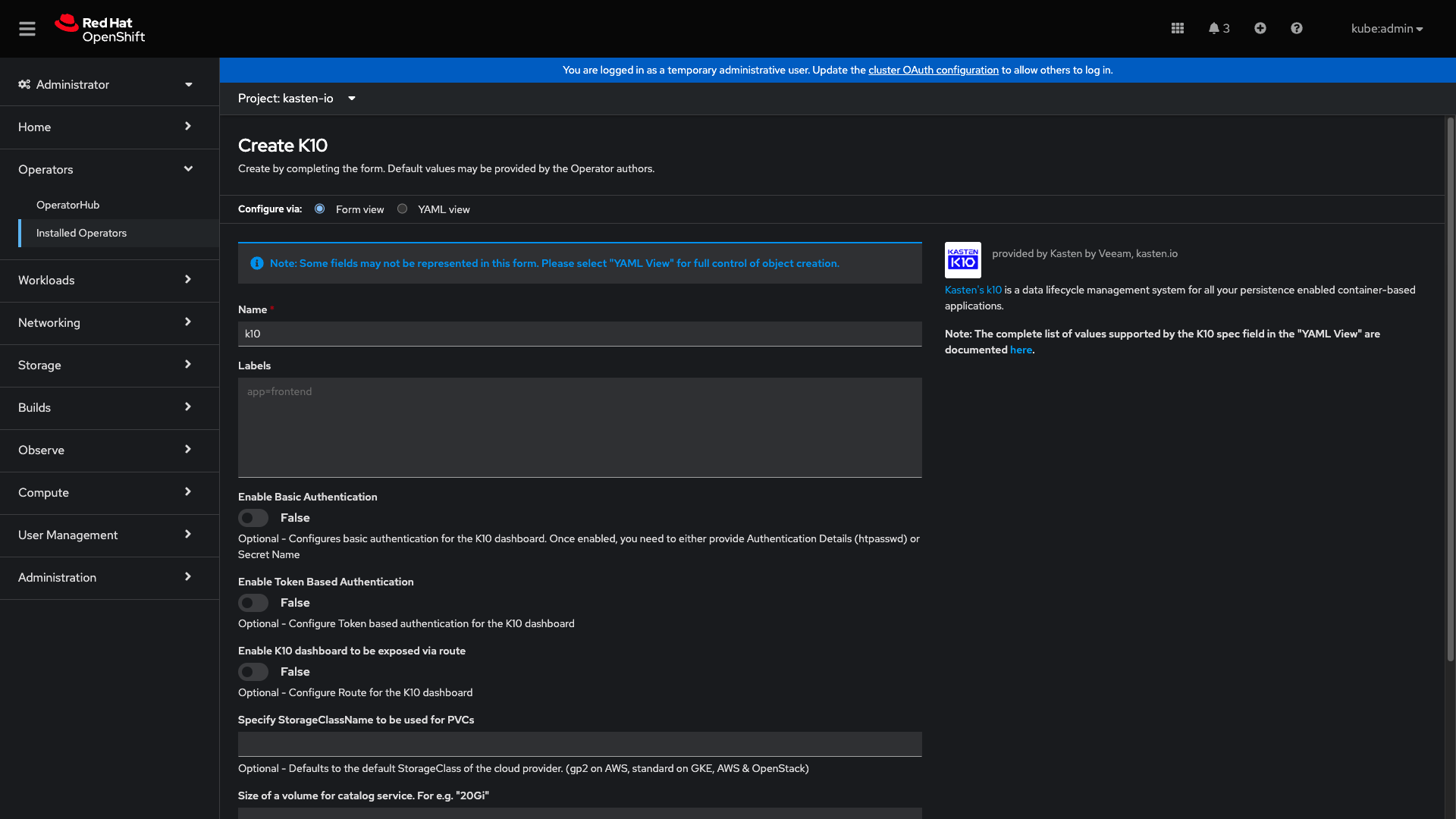This screenshot has height=819, width=1456.
Task: Open the Kasten's k10 link
Action: pyautogui.click(x=973, y=290)
